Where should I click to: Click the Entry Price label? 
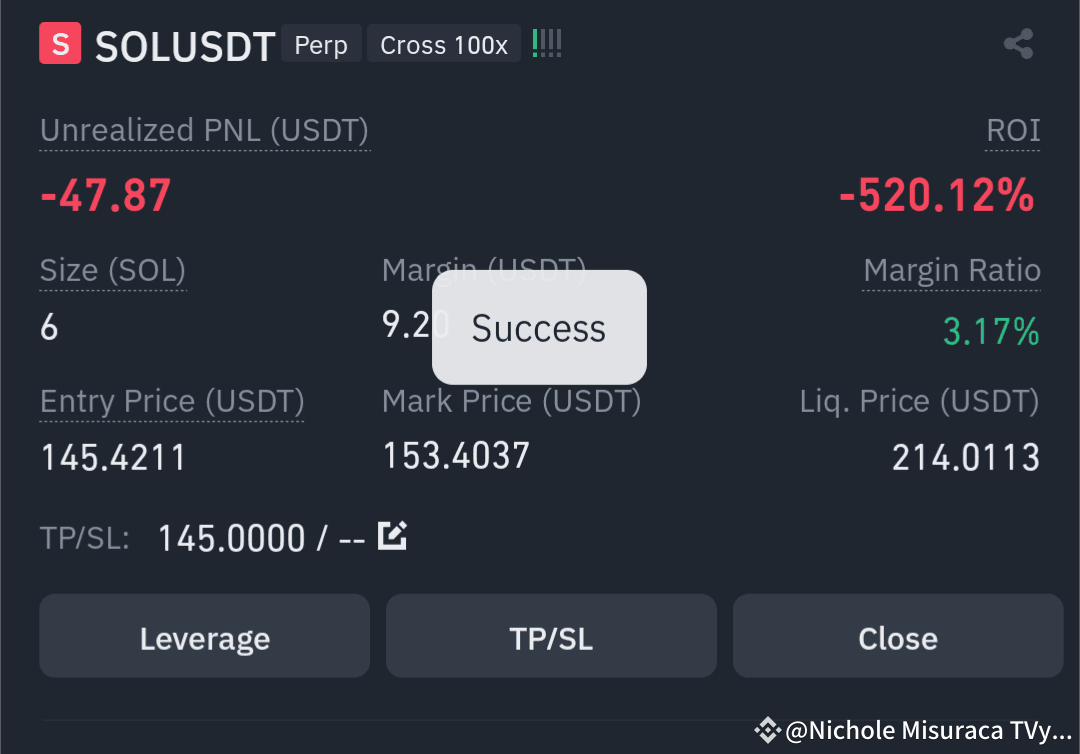pos(171,401)
